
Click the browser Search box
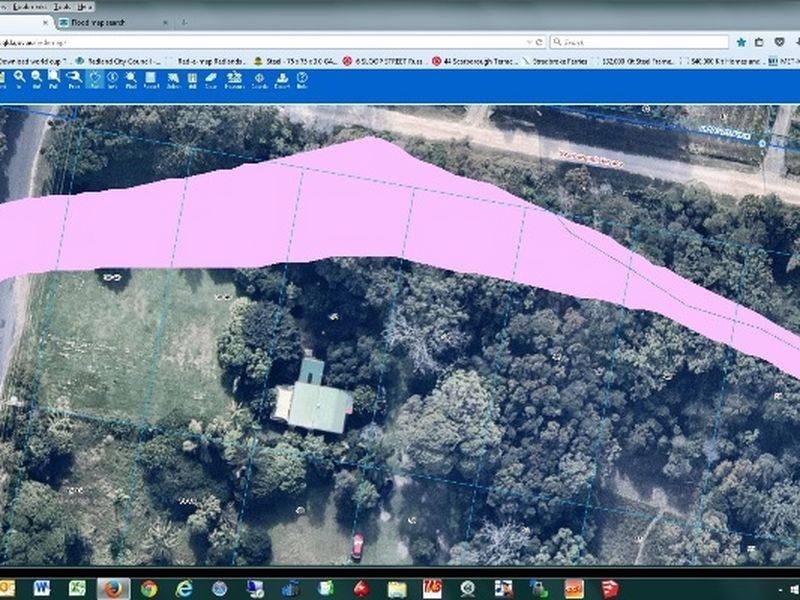pyautogui.click(x=639, y=42)
